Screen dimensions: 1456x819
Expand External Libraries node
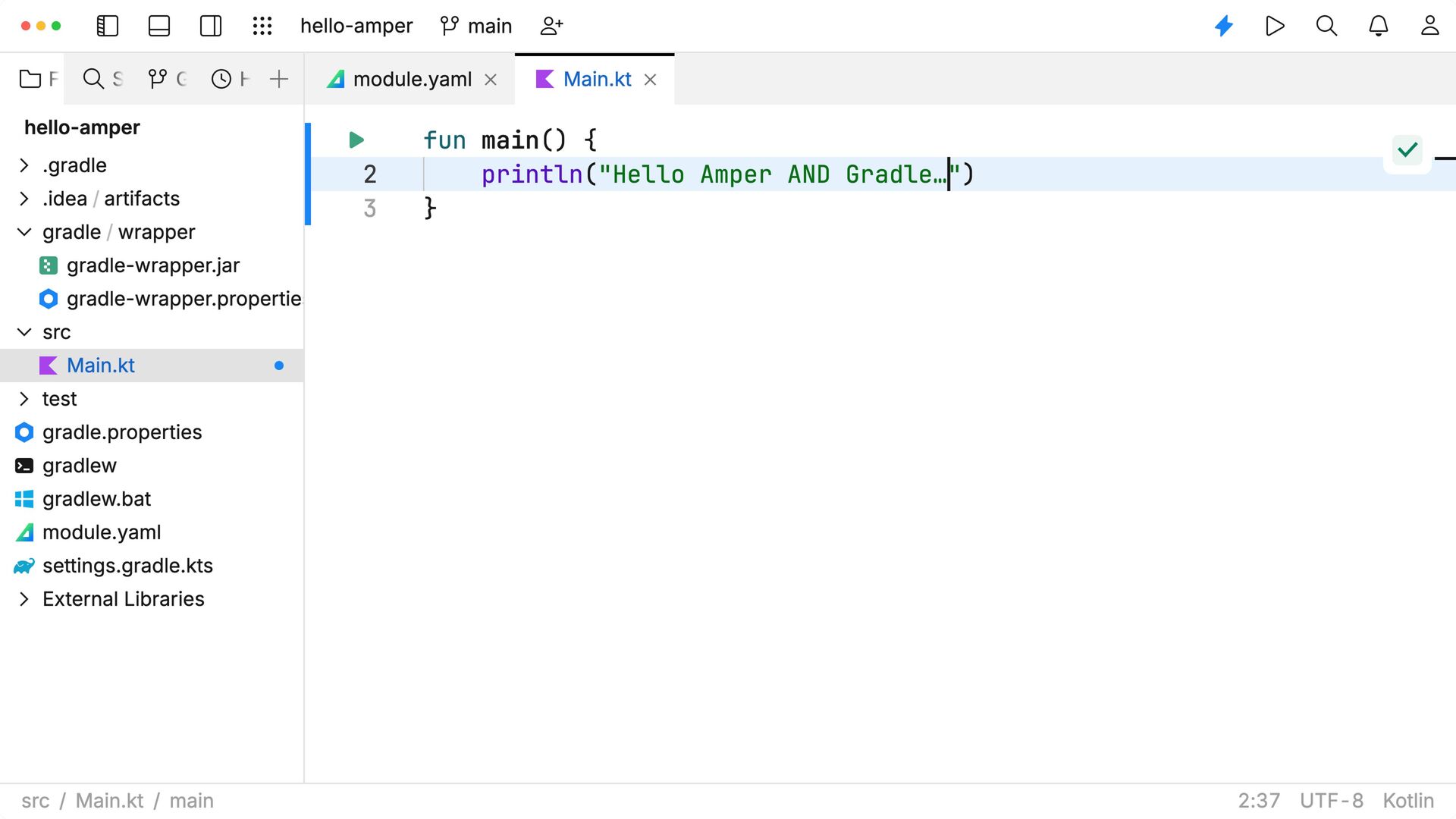coord(24,599)
